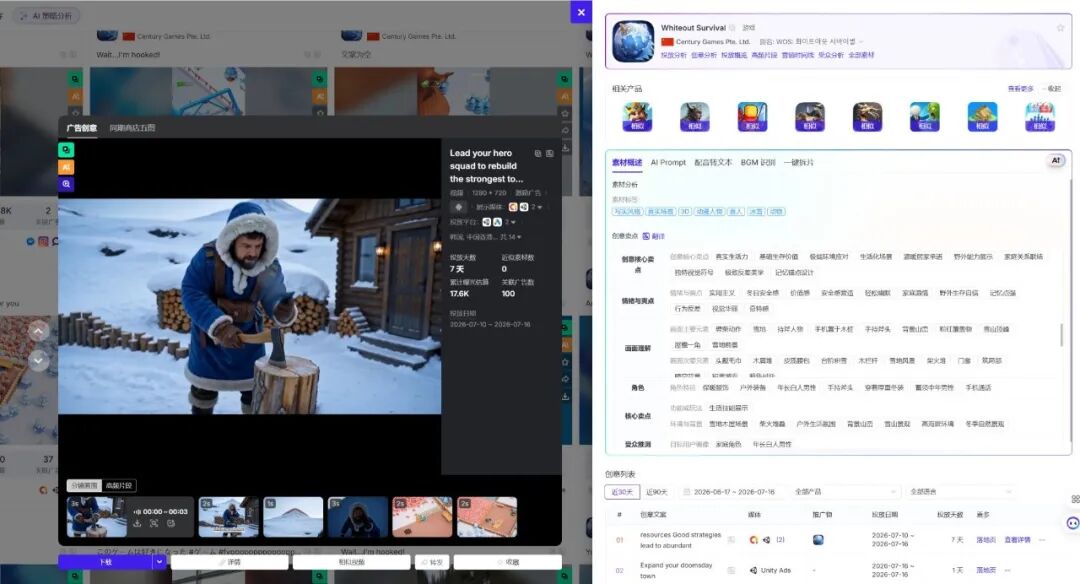
Task: Select the mountain peak scene thumbnail
Action: [x=293, y=517]
